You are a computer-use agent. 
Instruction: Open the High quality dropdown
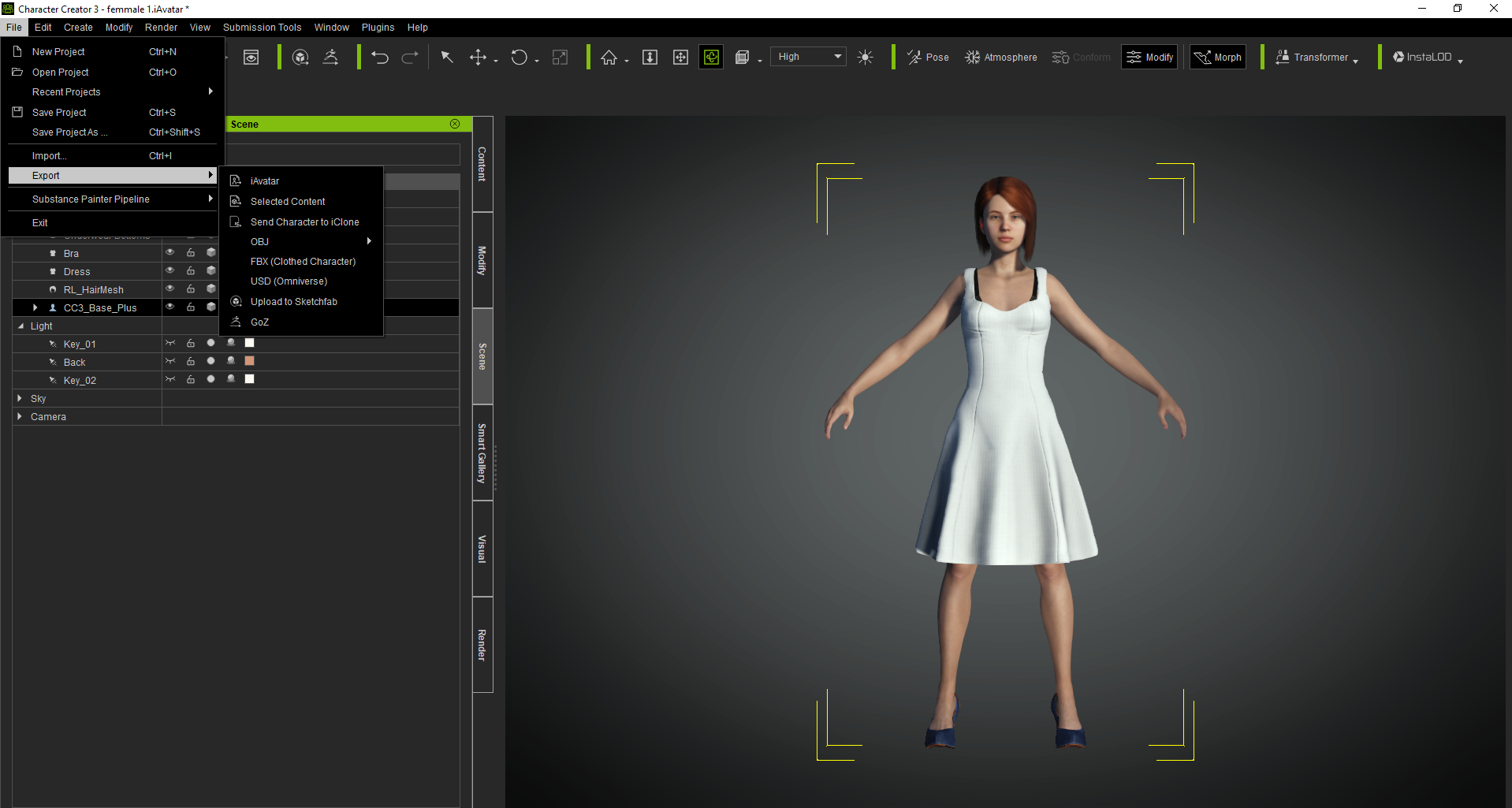808,57
